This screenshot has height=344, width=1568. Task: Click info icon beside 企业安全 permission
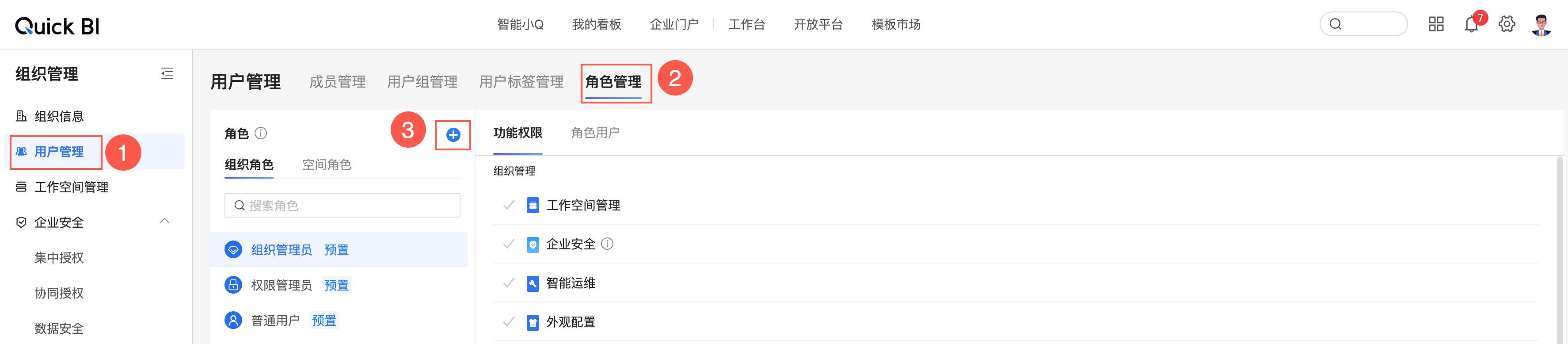607,244
